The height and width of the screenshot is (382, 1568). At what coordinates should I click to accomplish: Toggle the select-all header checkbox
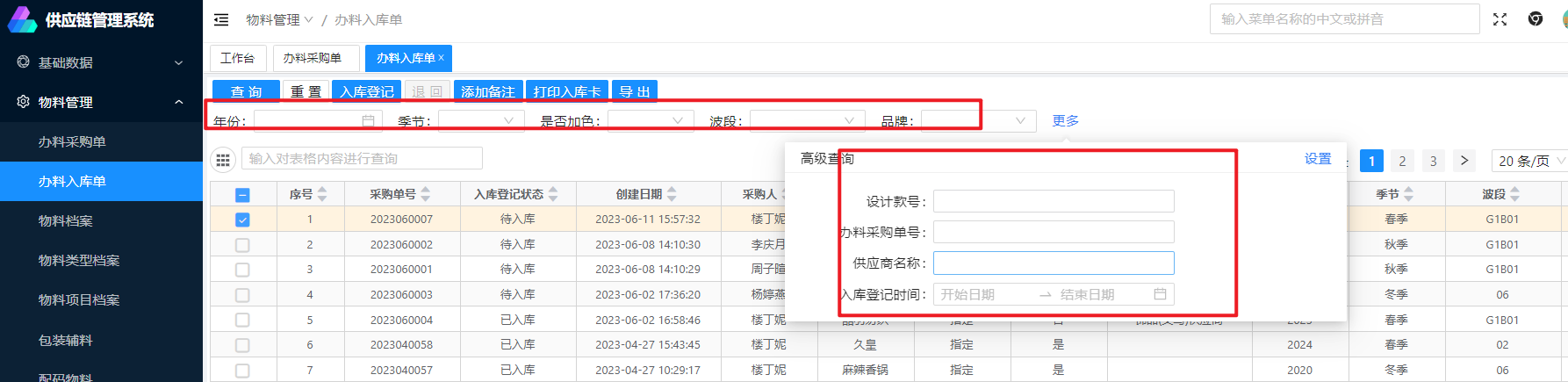[x=242, y=195]
